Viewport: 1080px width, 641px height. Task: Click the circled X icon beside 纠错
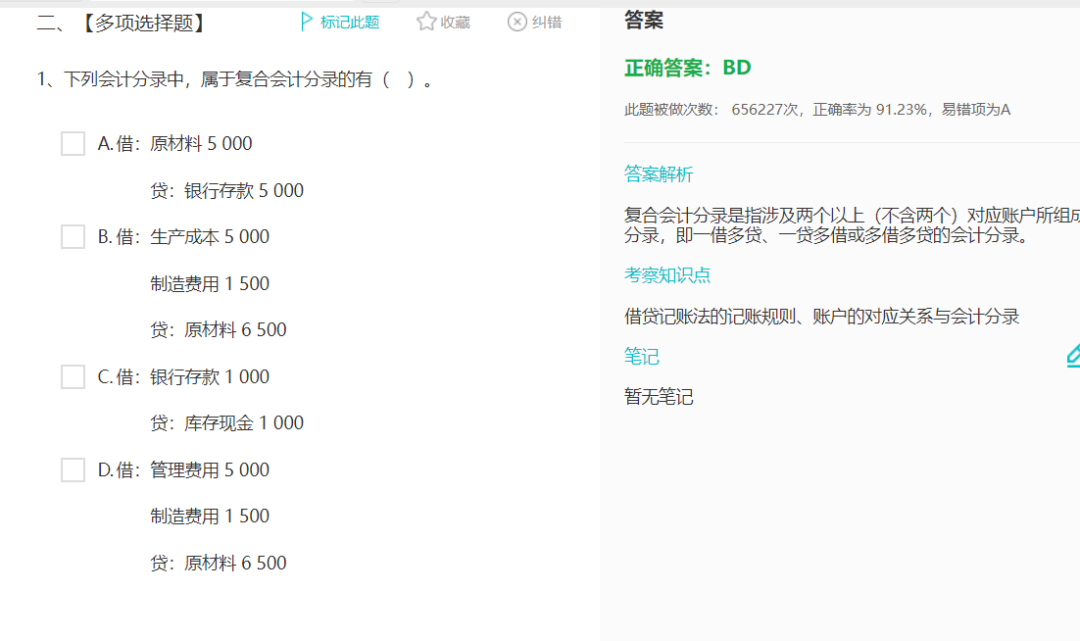tap(517, 22)
